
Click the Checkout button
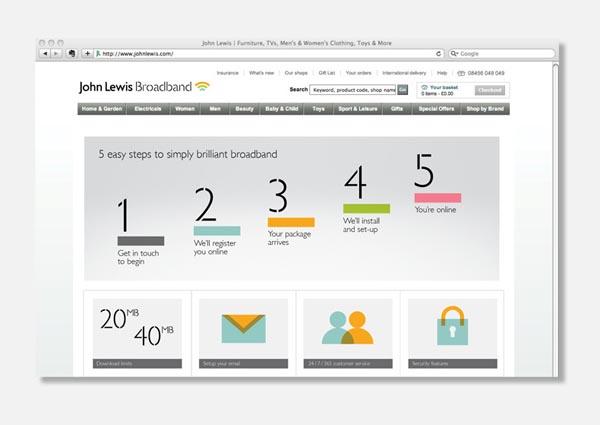coord(490,90)
